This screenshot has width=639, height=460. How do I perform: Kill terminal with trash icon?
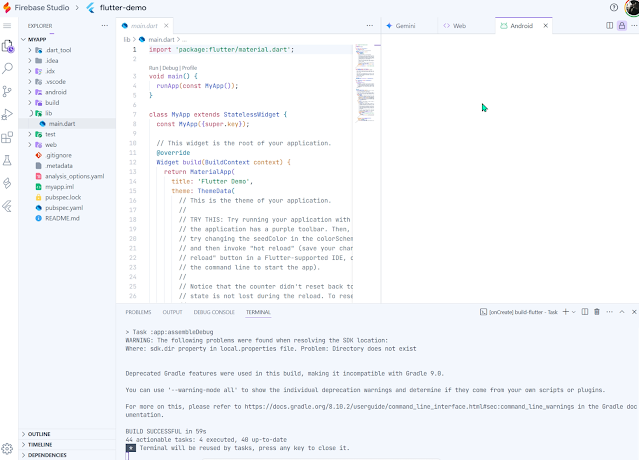pyautogui.click(x=597, y=312)
